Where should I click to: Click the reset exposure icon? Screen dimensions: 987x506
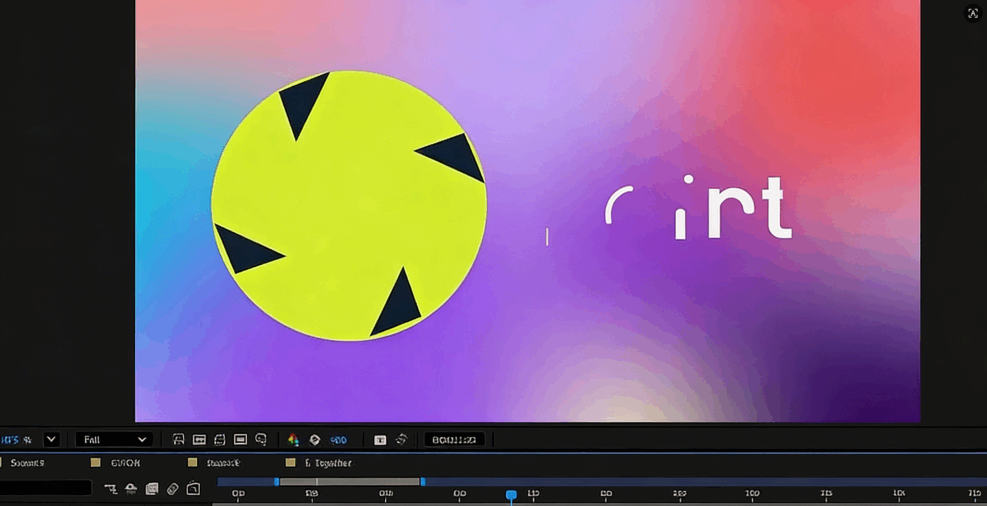[x=315, y=440]
